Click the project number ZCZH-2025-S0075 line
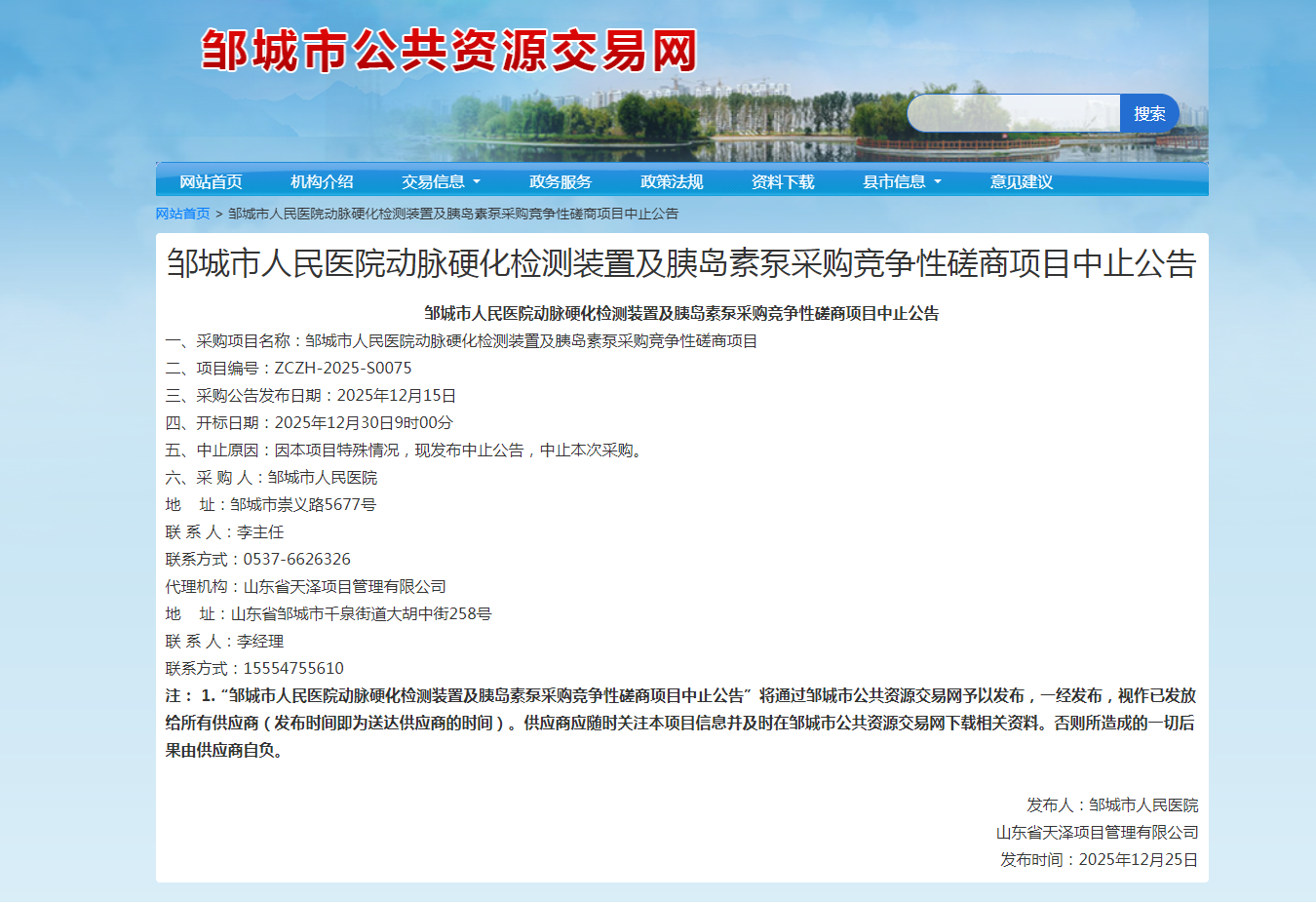Viewport: 1316px width, 902px height. pos(289,368)
